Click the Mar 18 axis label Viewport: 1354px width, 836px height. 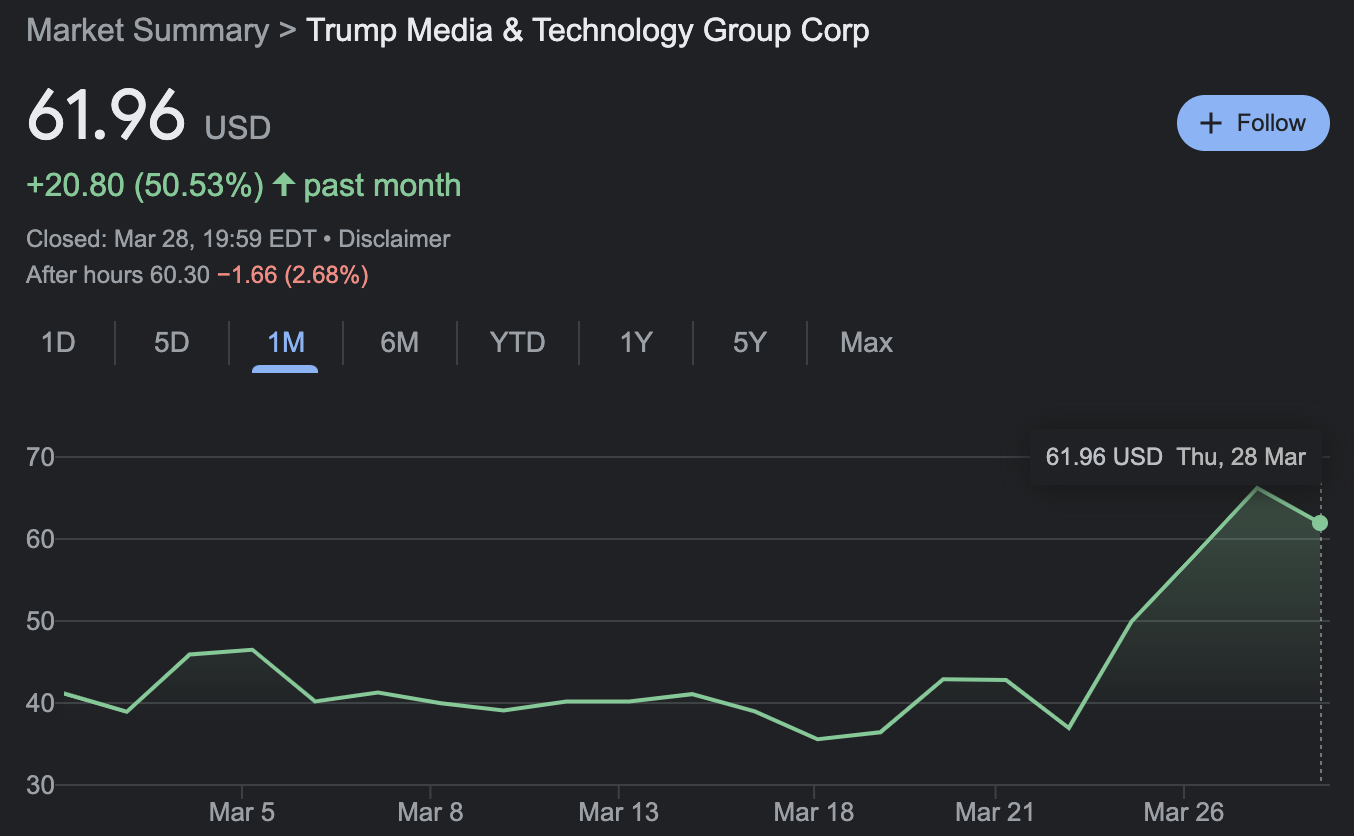click(x=814, y=811)
